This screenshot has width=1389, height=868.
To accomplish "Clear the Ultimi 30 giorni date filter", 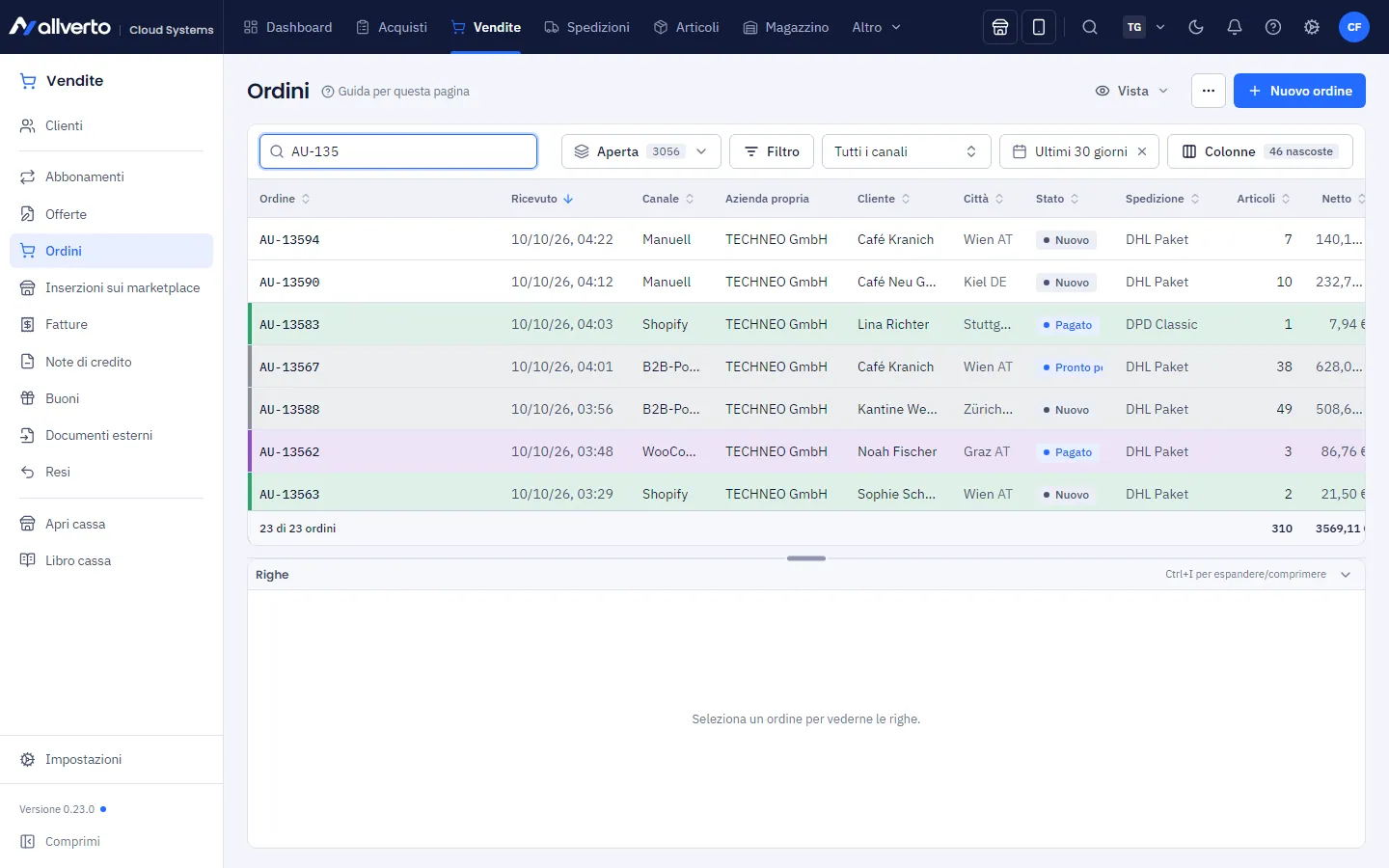I will 1142,151.
